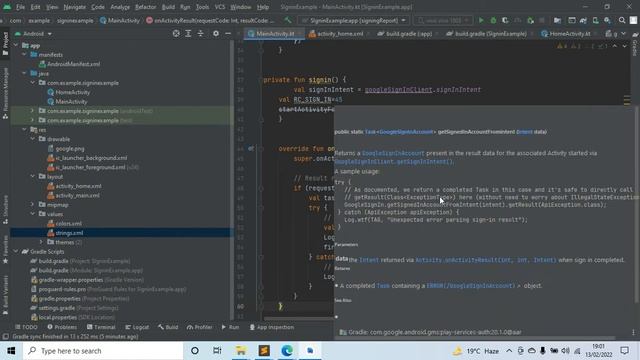Open the Resource Manager side button
This screenshot has width=640, height=360.
tap(5, 93)
